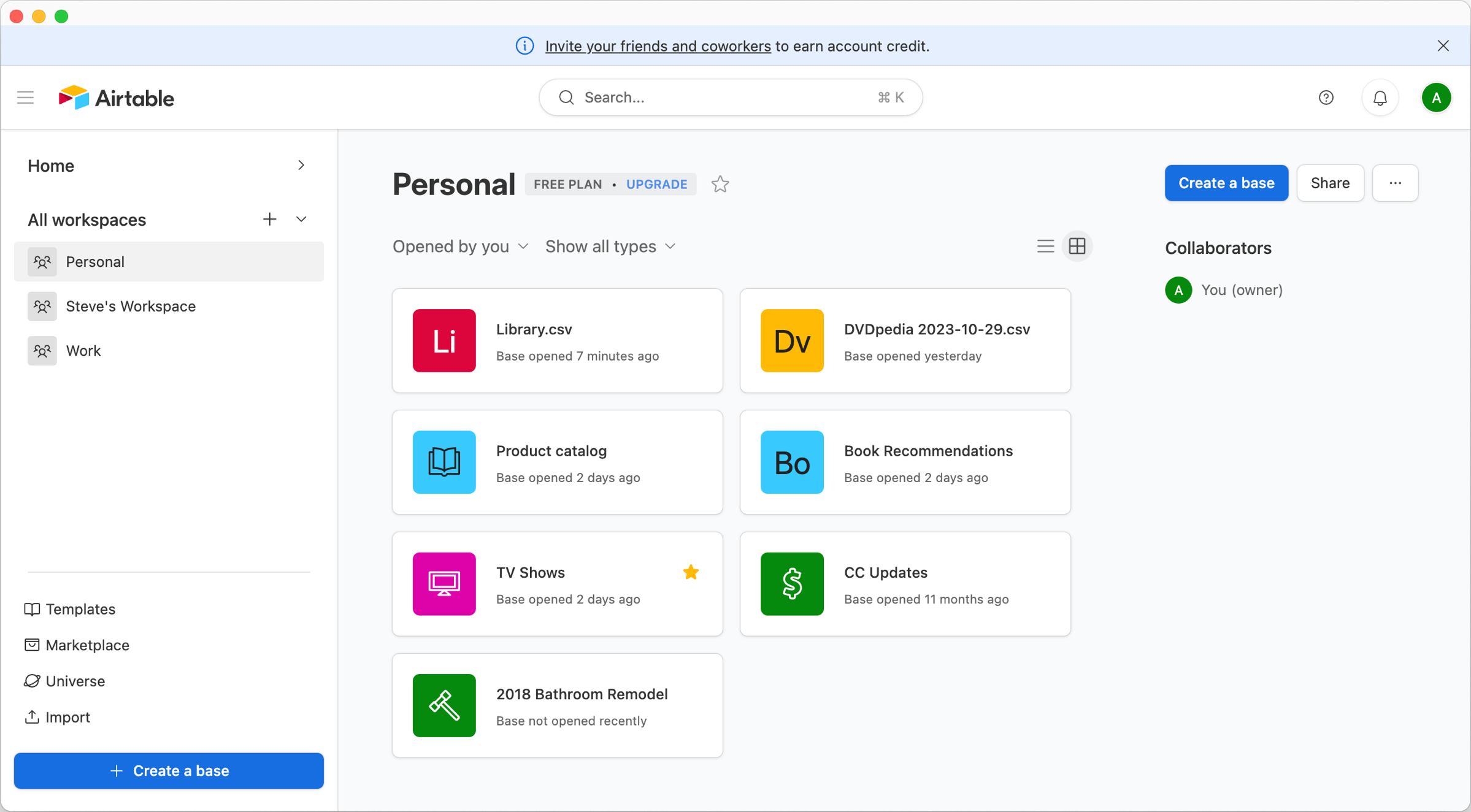This screenshot has height=812, width=1471.
Task: Open the TV Shows base icon
Action: coord(444,583)
